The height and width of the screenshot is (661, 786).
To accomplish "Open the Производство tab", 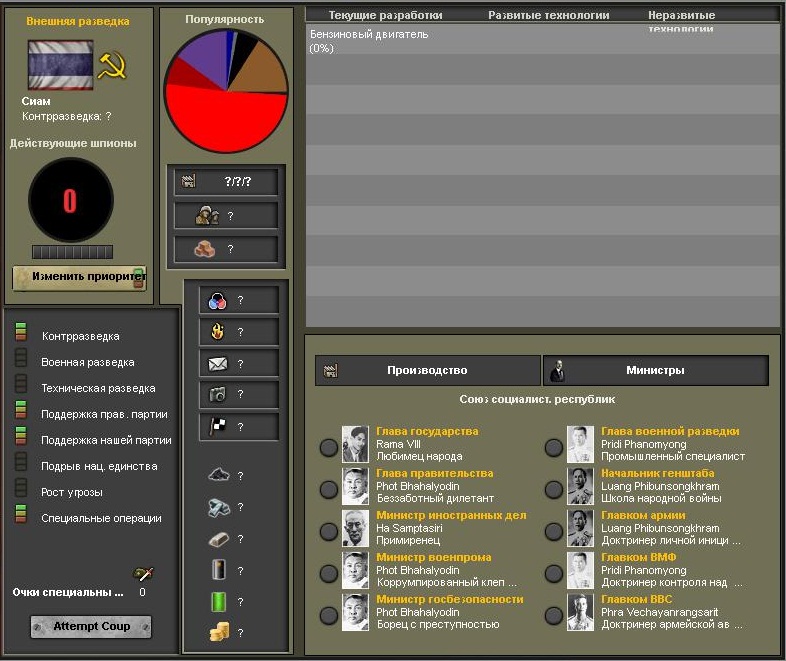I will pyautogui.click(x=428, y=370).
